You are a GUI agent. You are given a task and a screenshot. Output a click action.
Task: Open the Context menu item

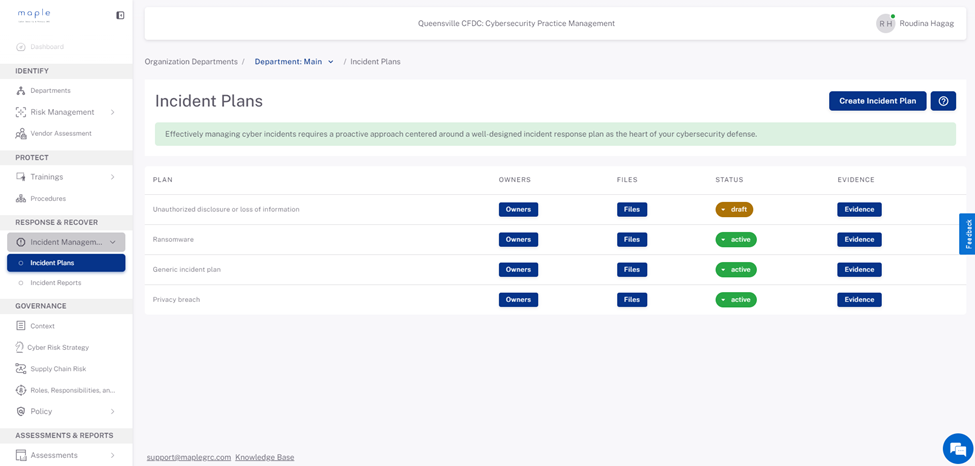tap(66, 326)
